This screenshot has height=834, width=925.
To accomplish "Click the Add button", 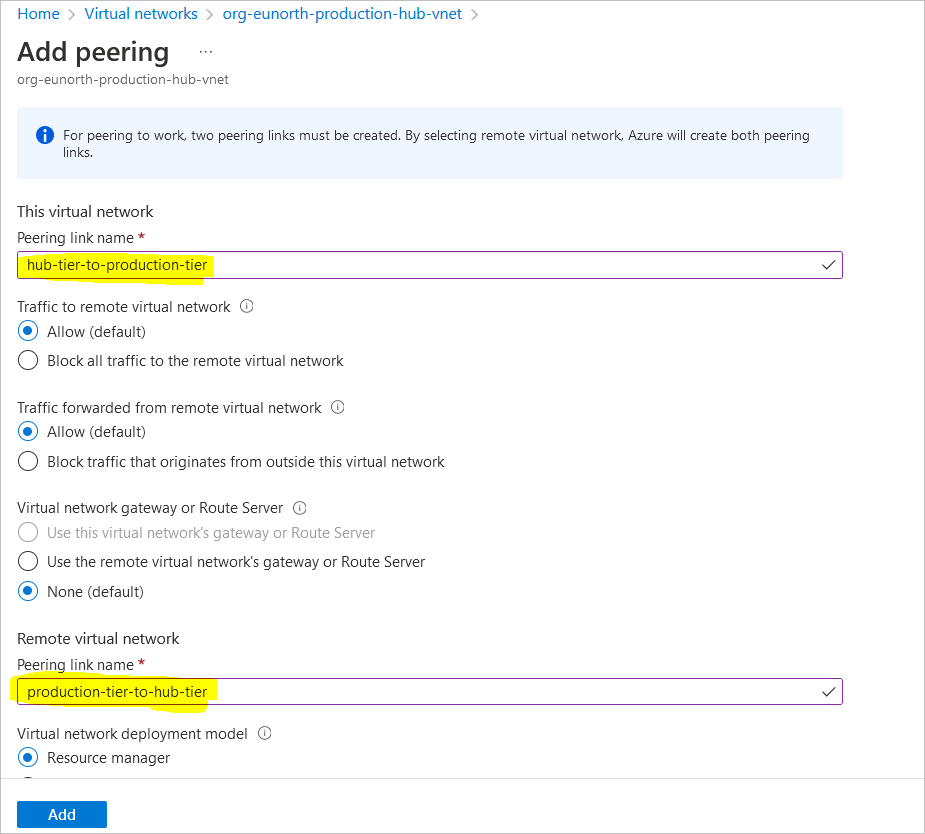I will coord(62,815).
